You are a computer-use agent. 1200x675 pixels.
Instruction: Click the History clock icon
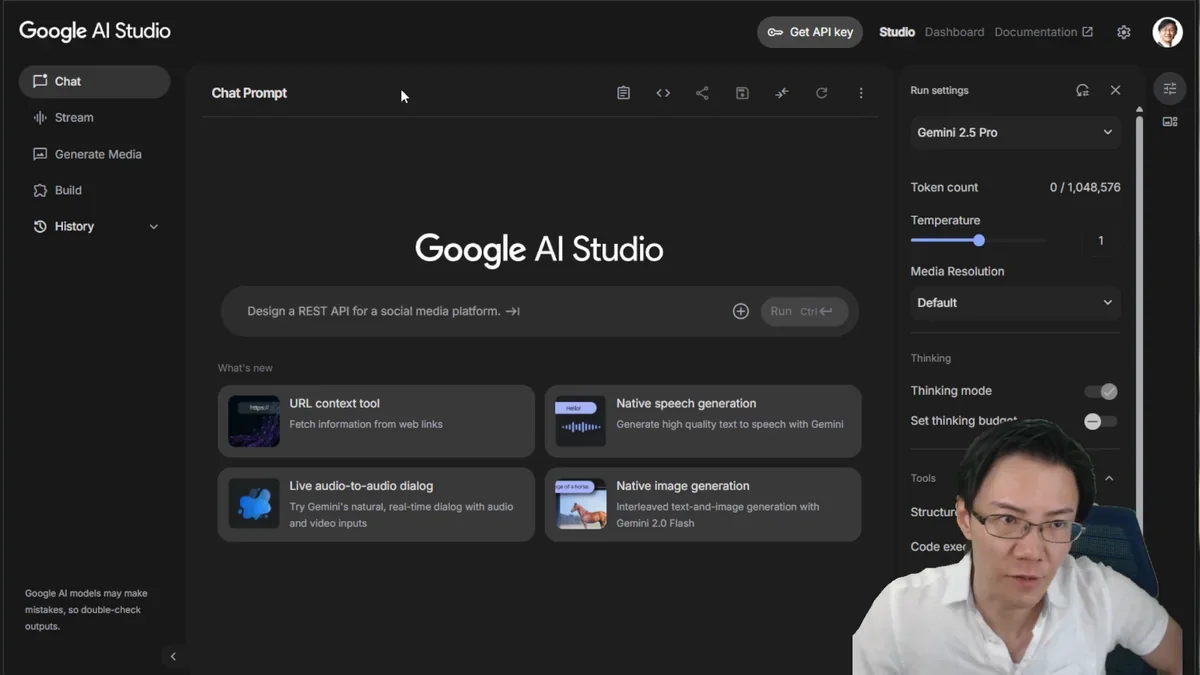[x=40, y=227]
